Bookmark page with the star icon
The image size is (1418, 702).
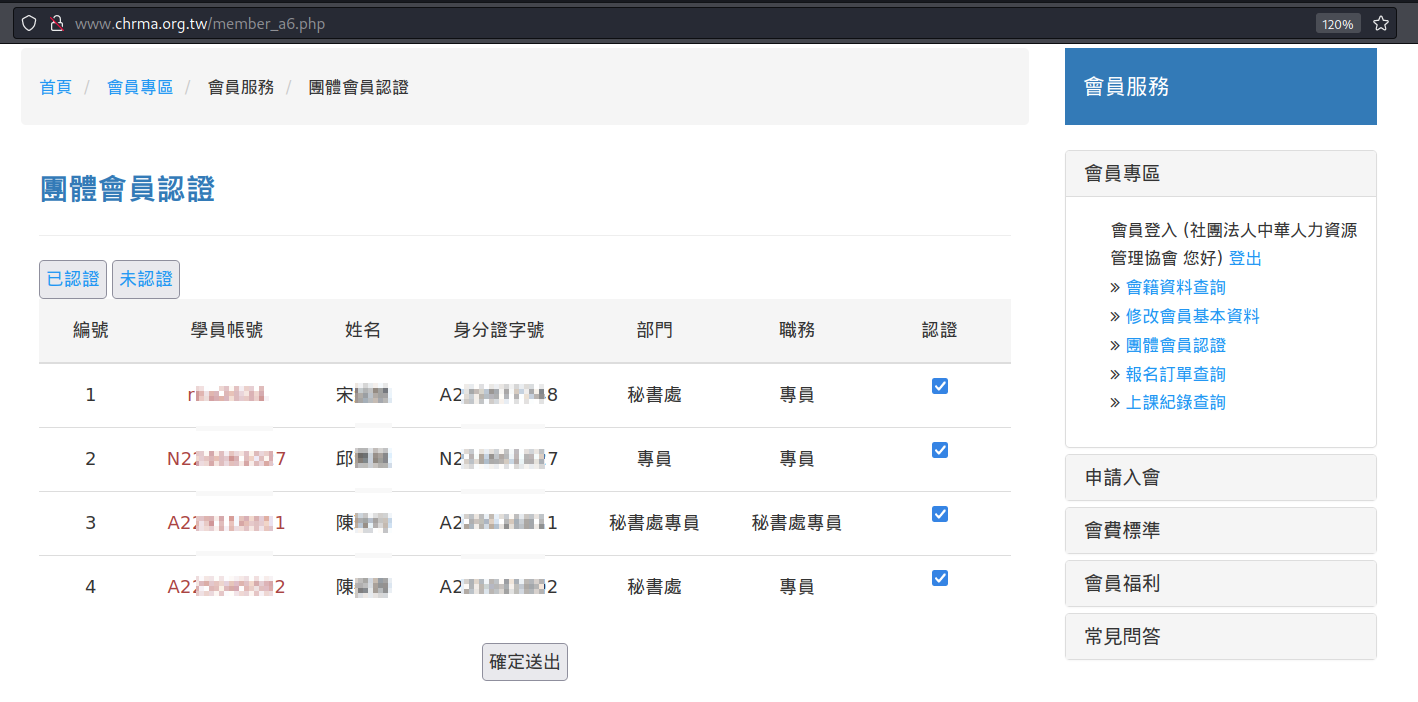1381,23
